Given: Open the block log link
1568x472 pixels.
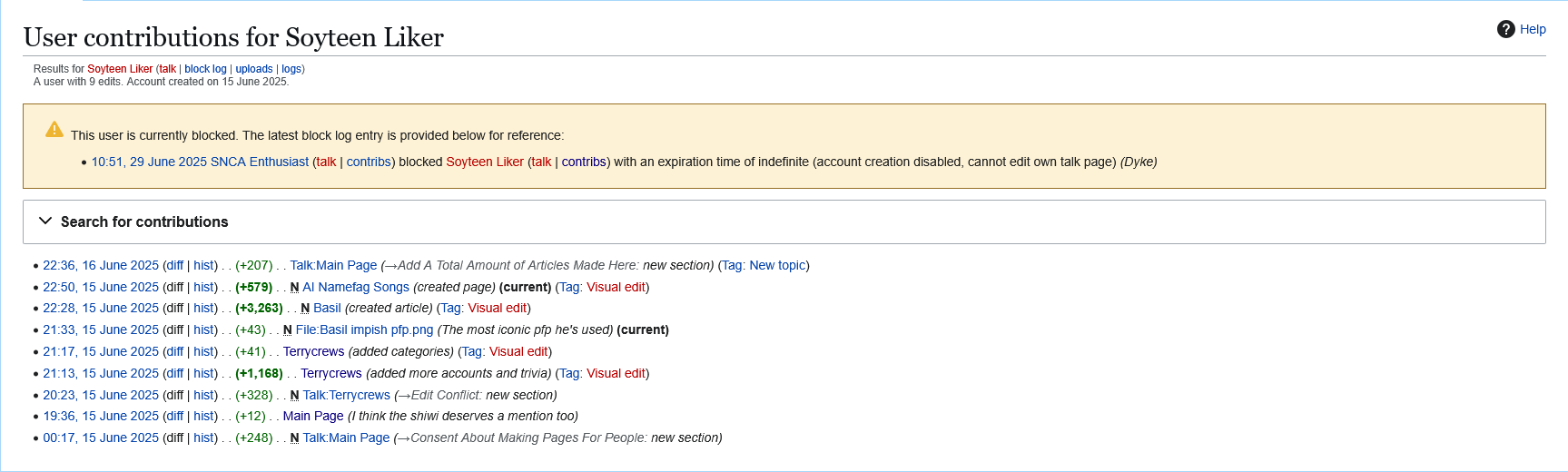Looking at the screenshot, I should point(205,69).
